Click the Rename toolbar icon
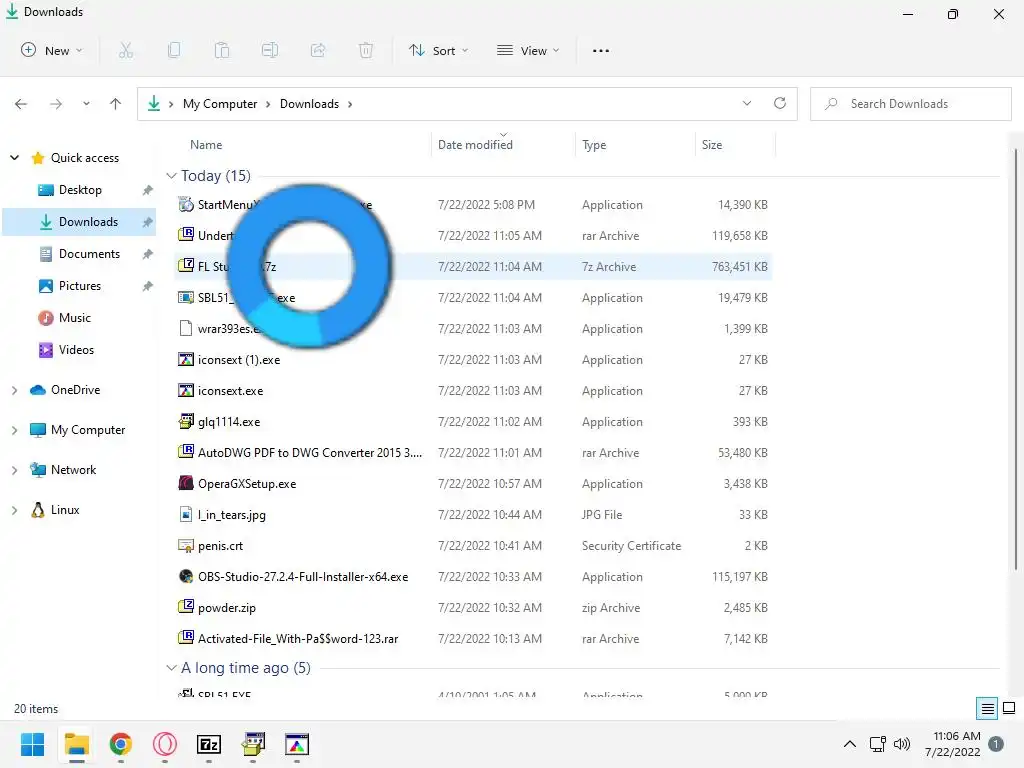 coord(270,50)
